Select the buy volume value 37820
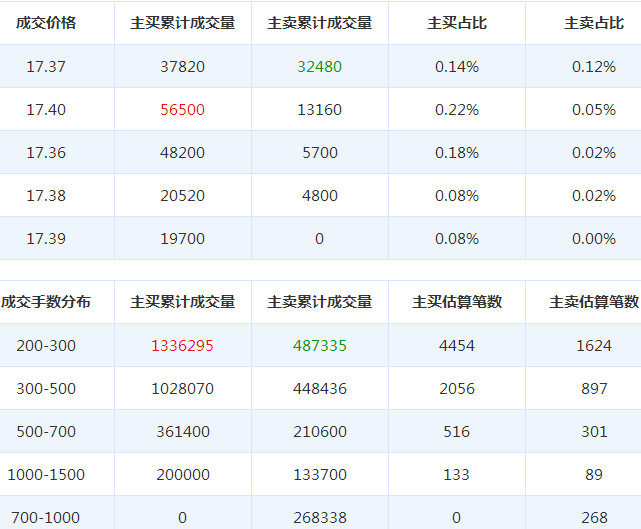Screen dimensions: 641x529 coord(183,67)
